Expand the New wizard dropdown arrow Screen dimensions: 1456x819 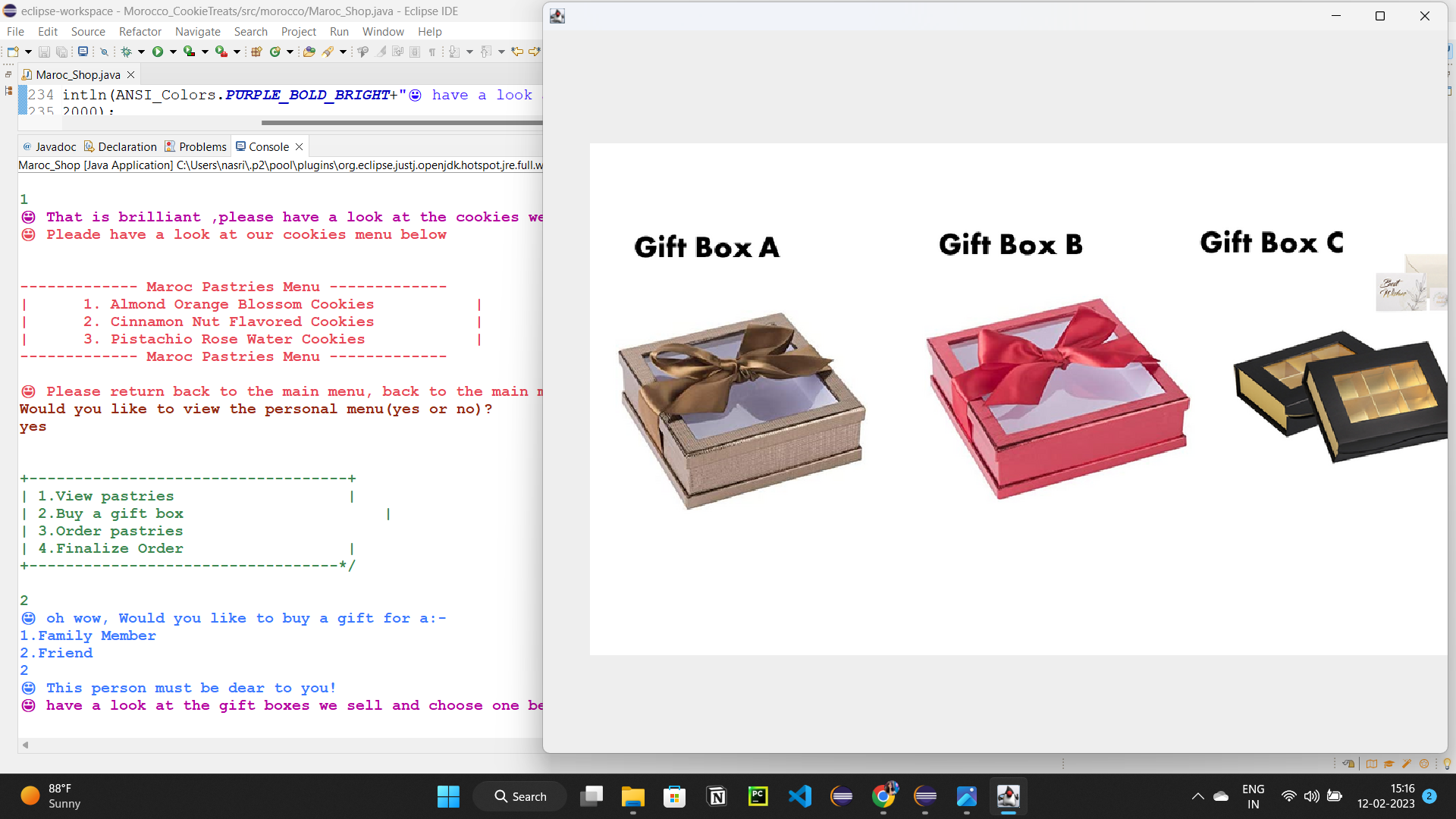[x=28, y=52]
